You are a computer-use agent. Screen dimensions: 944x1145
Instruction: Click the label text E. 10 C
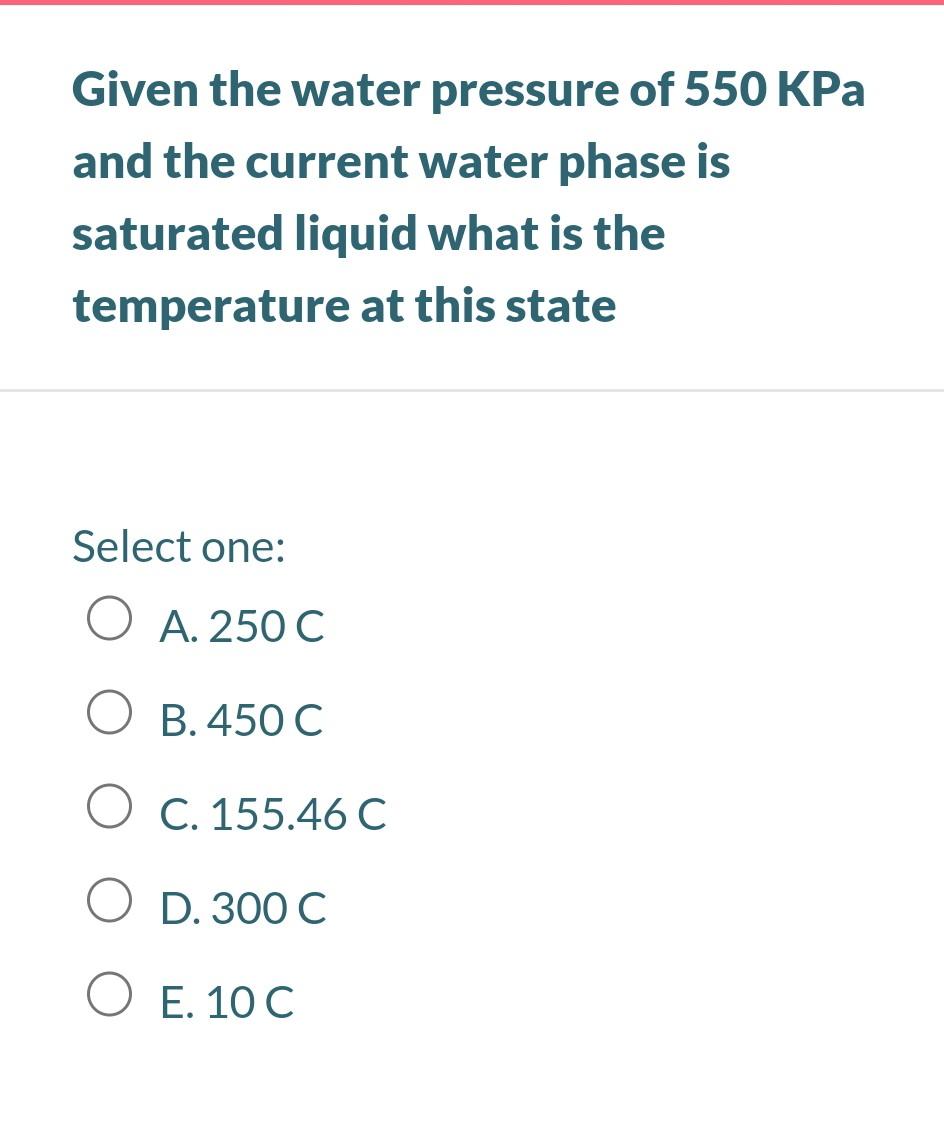226,1002
